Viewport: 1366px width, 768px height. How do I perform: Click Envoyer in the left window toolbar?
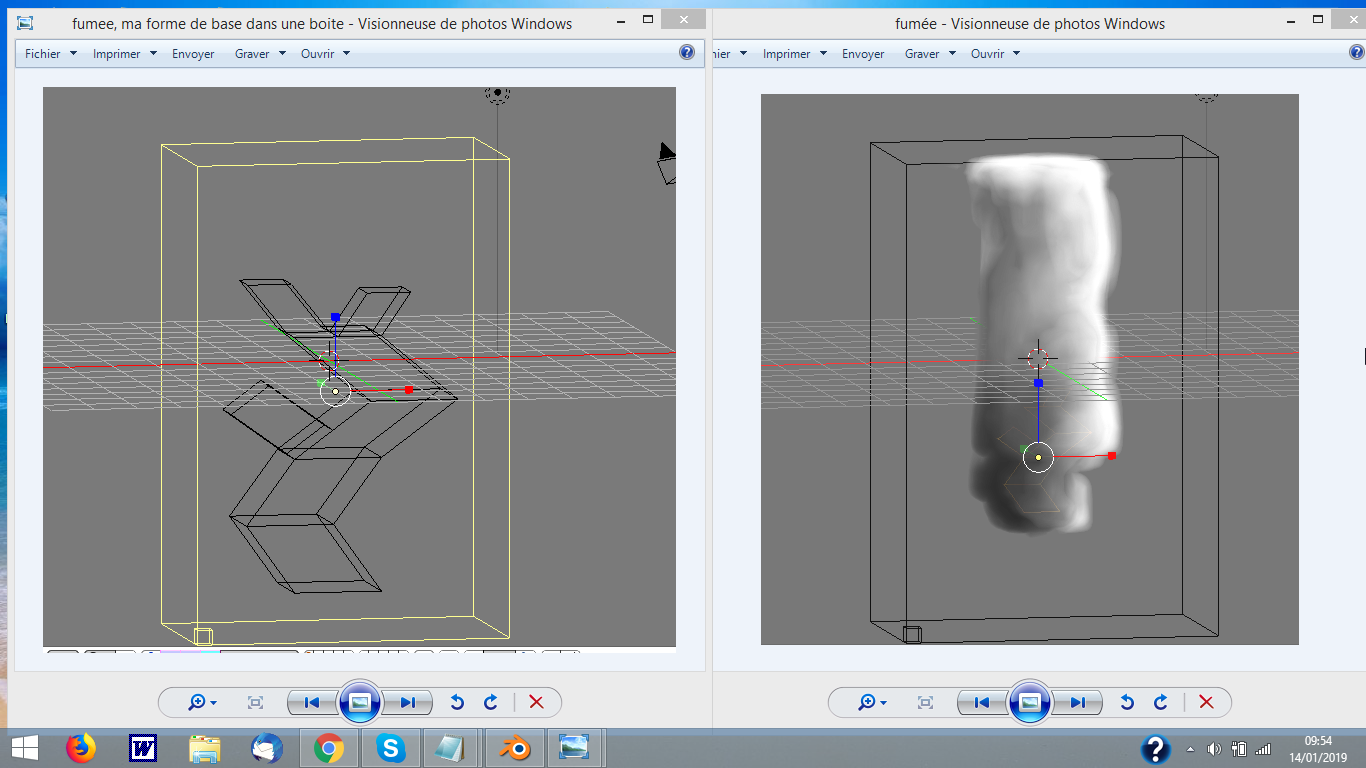click(x=193, y=54)
